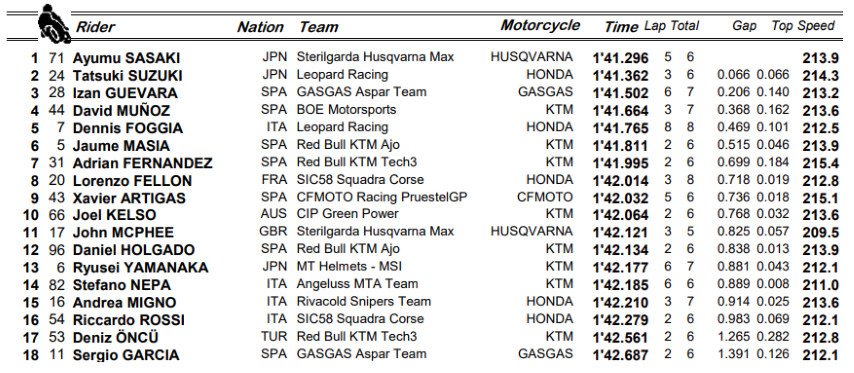This screenshot has width=854, height=373.
Task: Click the MT Helmets - MSI team cell
Action: 349,267
